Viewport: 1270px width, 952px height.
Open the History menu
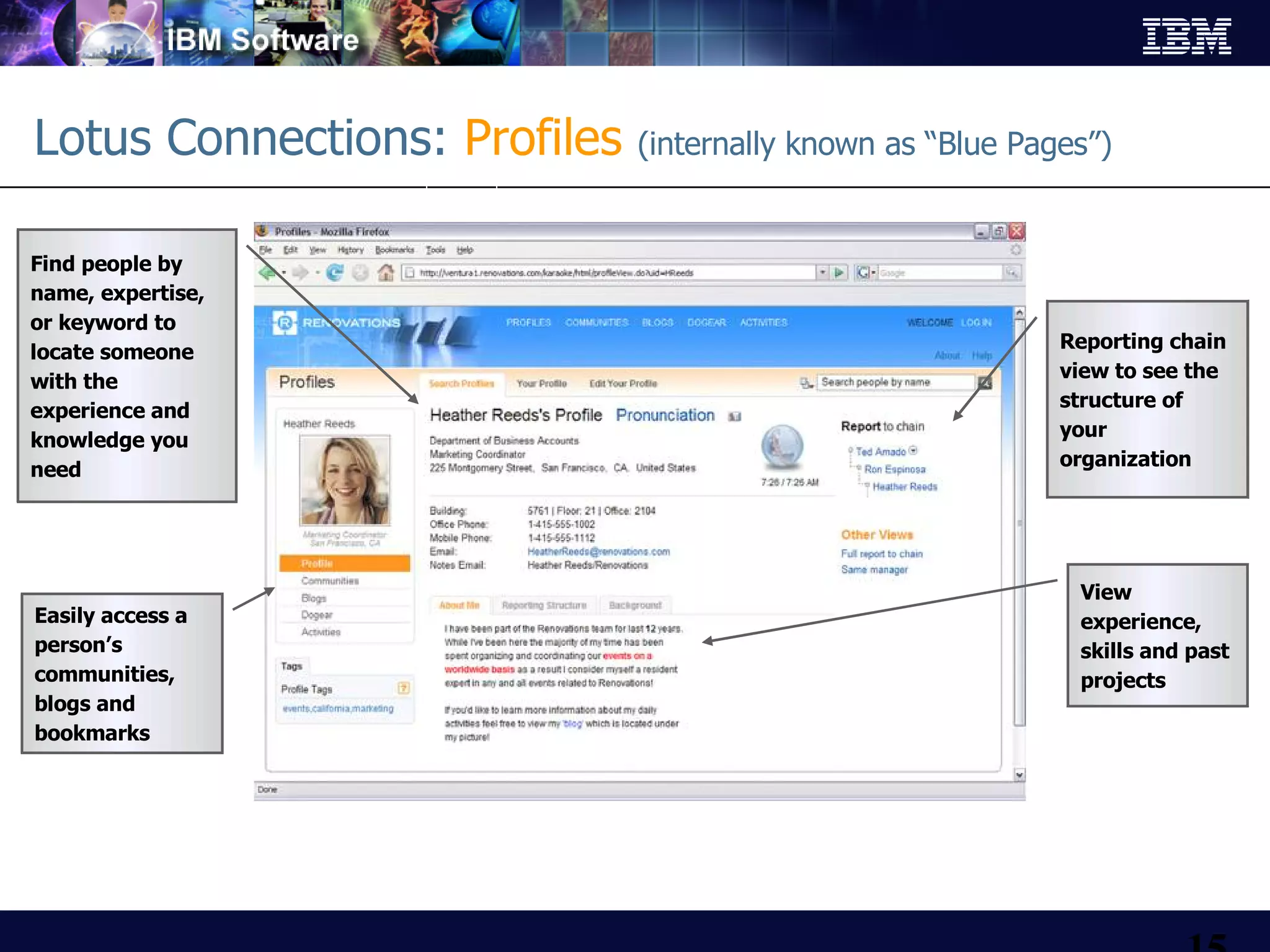click(350, 250)
